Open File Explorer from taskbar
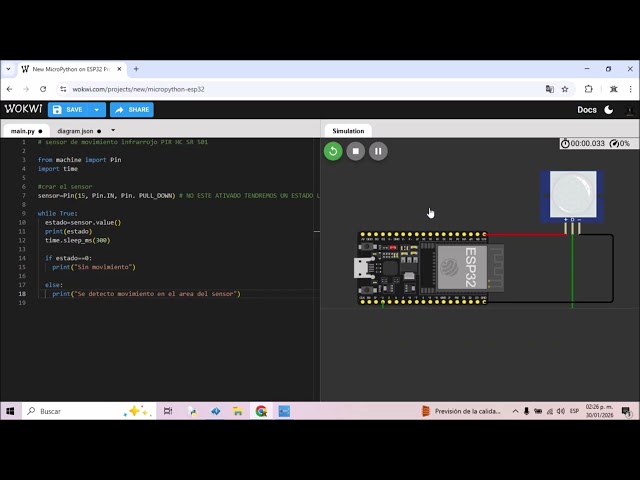This screenshot has width=640, height=480. 238,411
